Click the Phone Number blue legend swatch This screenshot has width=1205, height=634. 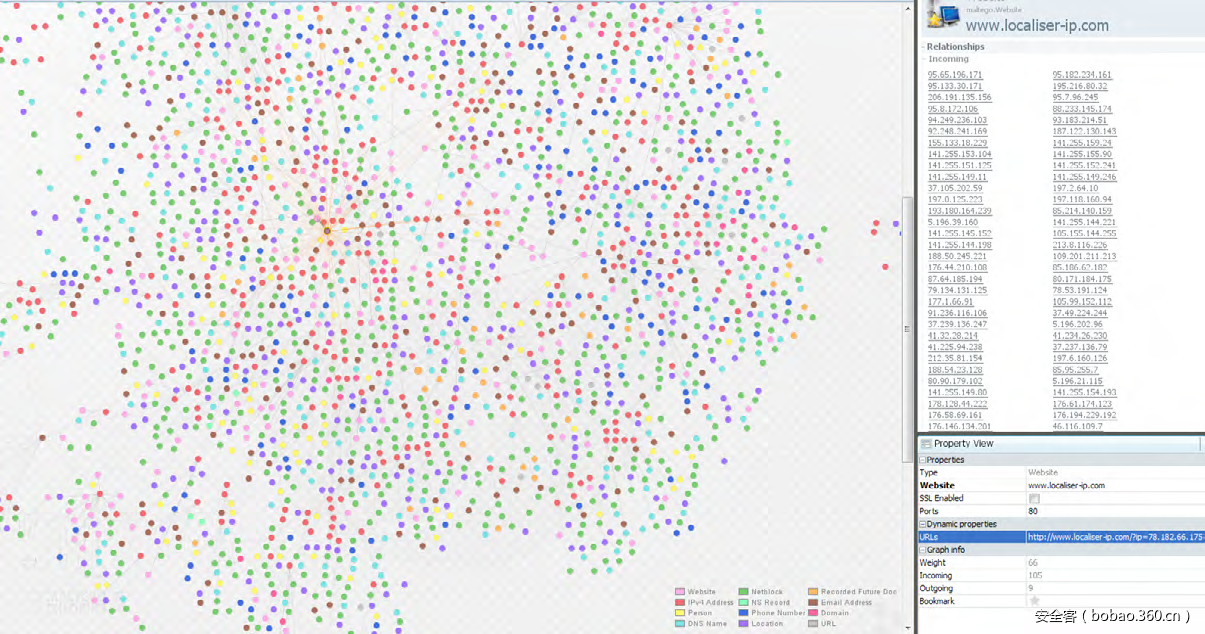tap(743, 613)
